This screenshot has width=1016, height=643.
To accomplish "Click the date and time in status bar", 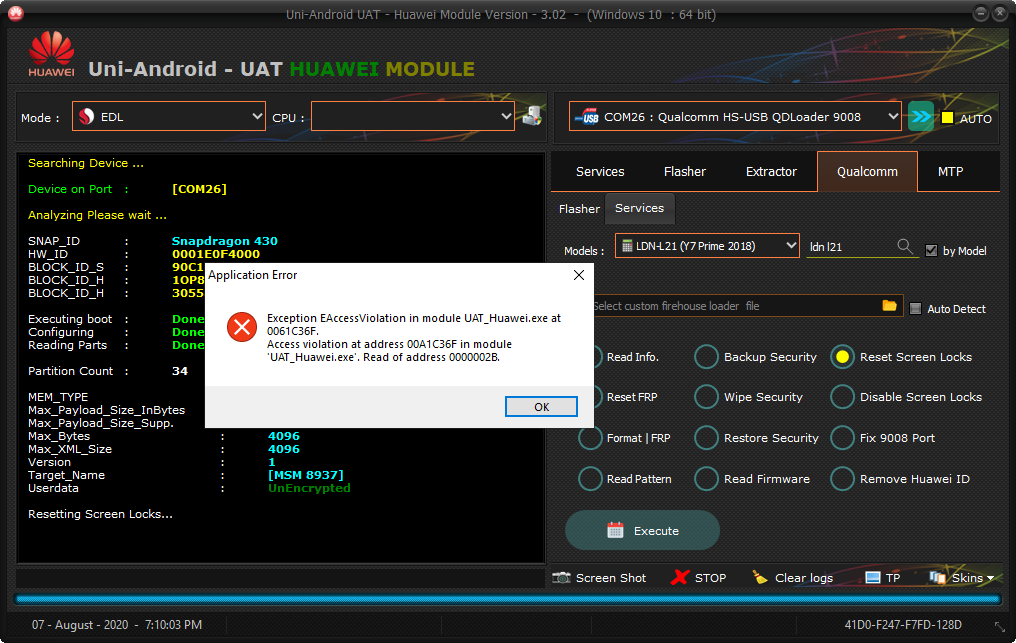I will click(117, 624).
